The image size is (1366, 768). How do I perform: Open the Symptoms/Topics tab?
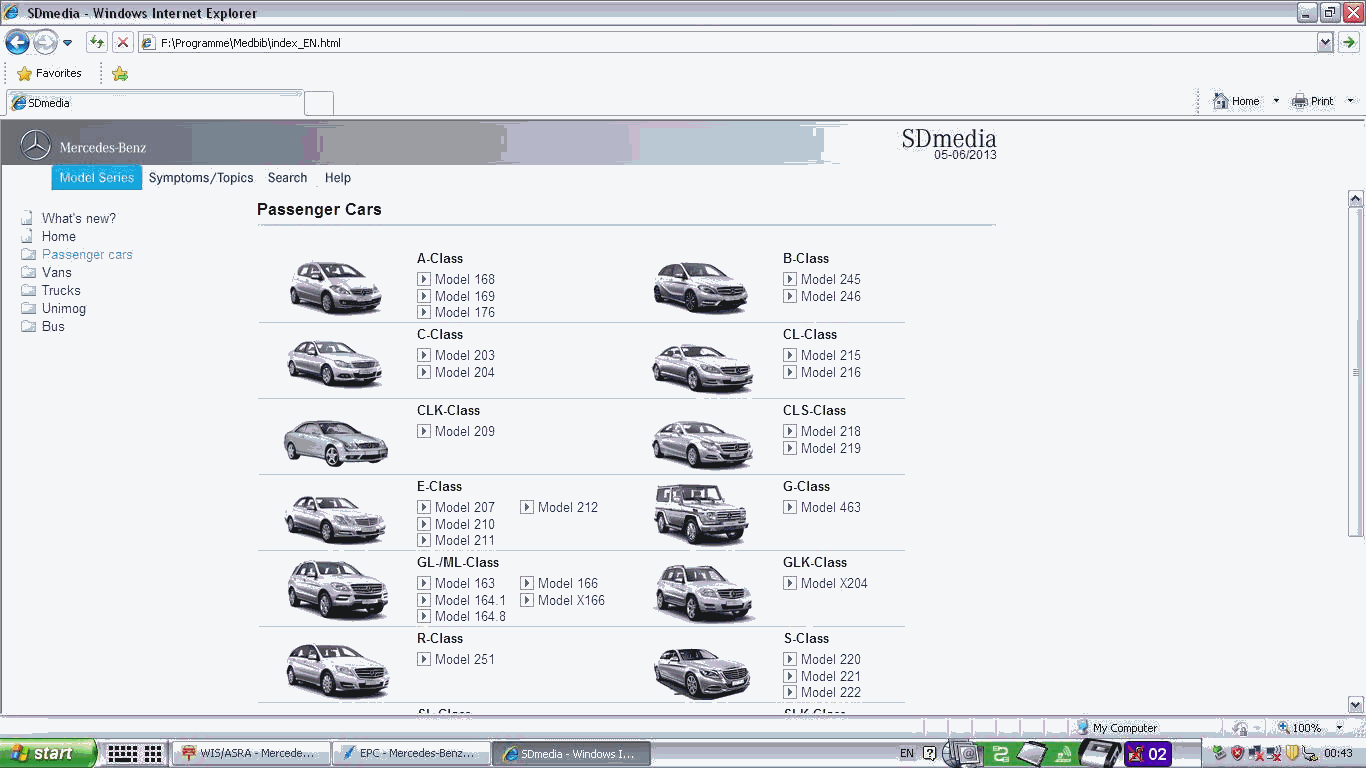[x=201, y=177]
